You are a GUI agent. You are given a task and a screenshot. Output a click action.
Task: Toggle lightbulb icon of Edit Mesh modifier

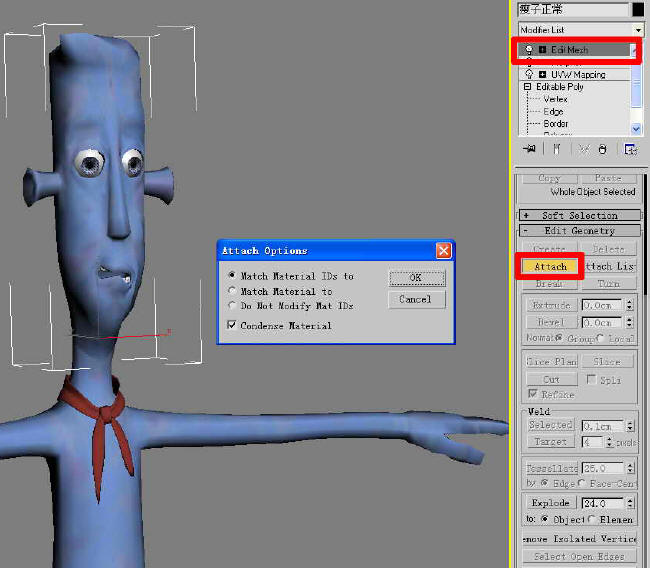(529, 50)
